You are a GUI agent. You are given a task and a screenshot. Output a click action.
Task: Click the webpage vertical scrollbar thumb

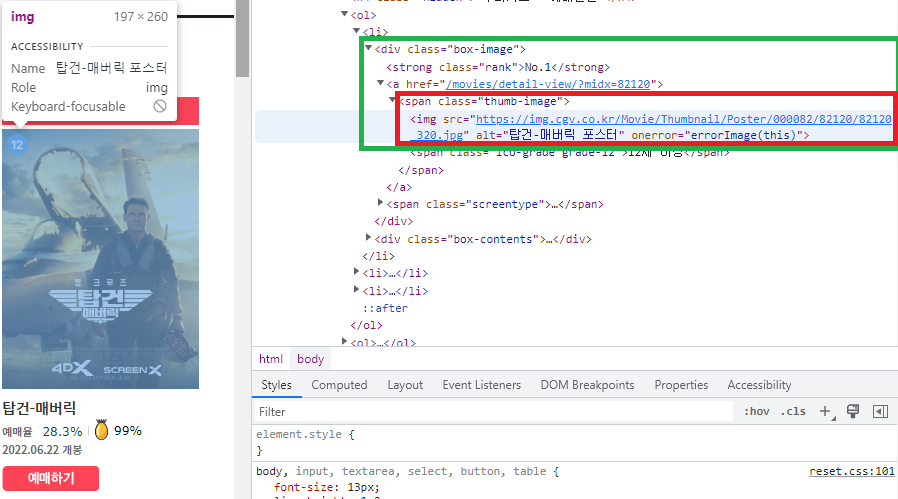tap(242, 38)
